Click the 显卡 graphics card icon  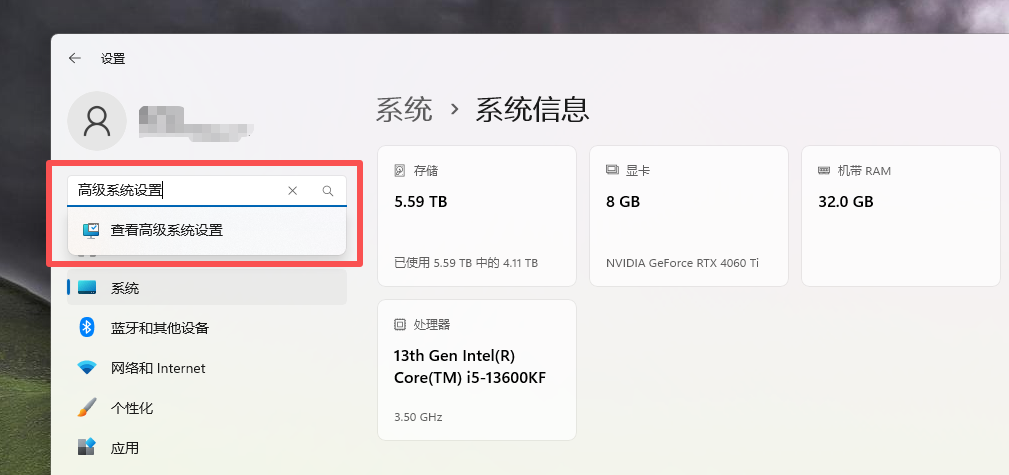point(612,171)
